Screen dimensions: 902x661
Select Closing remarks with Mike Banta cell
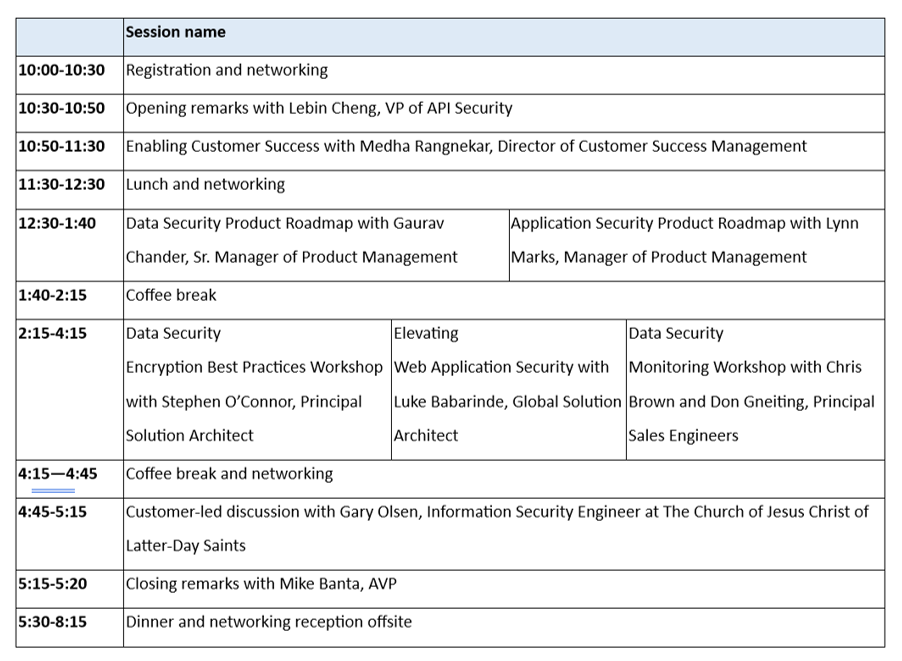pyautogui.click(x=261, y=584)
